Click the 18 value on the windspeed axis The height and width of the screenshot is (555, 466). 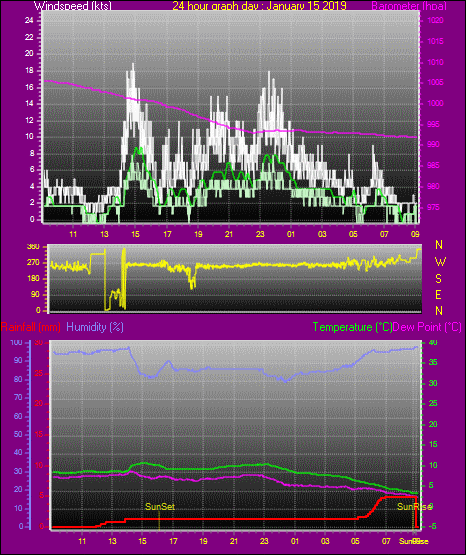point(29,70)
